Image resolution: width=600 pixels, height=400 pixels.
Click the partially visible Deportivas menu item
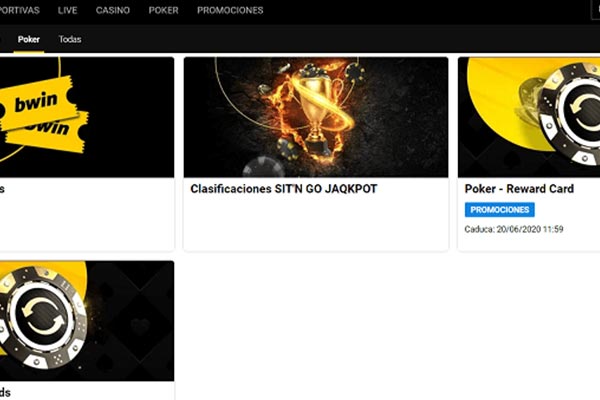pyautogui.click(x=19, y=10)
